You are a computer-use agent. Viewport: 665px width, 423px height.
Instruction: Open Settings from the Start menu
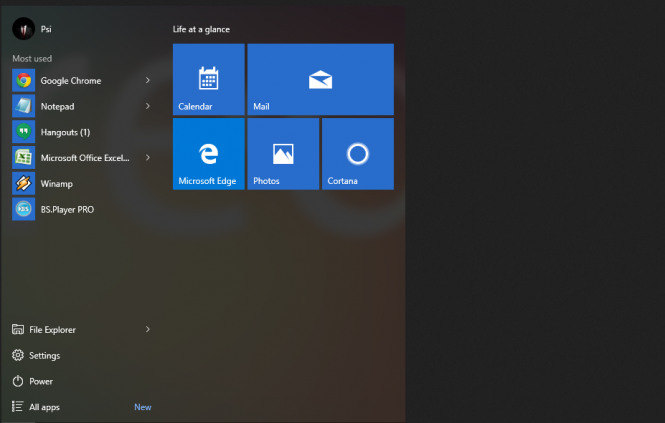click(44, 355)
